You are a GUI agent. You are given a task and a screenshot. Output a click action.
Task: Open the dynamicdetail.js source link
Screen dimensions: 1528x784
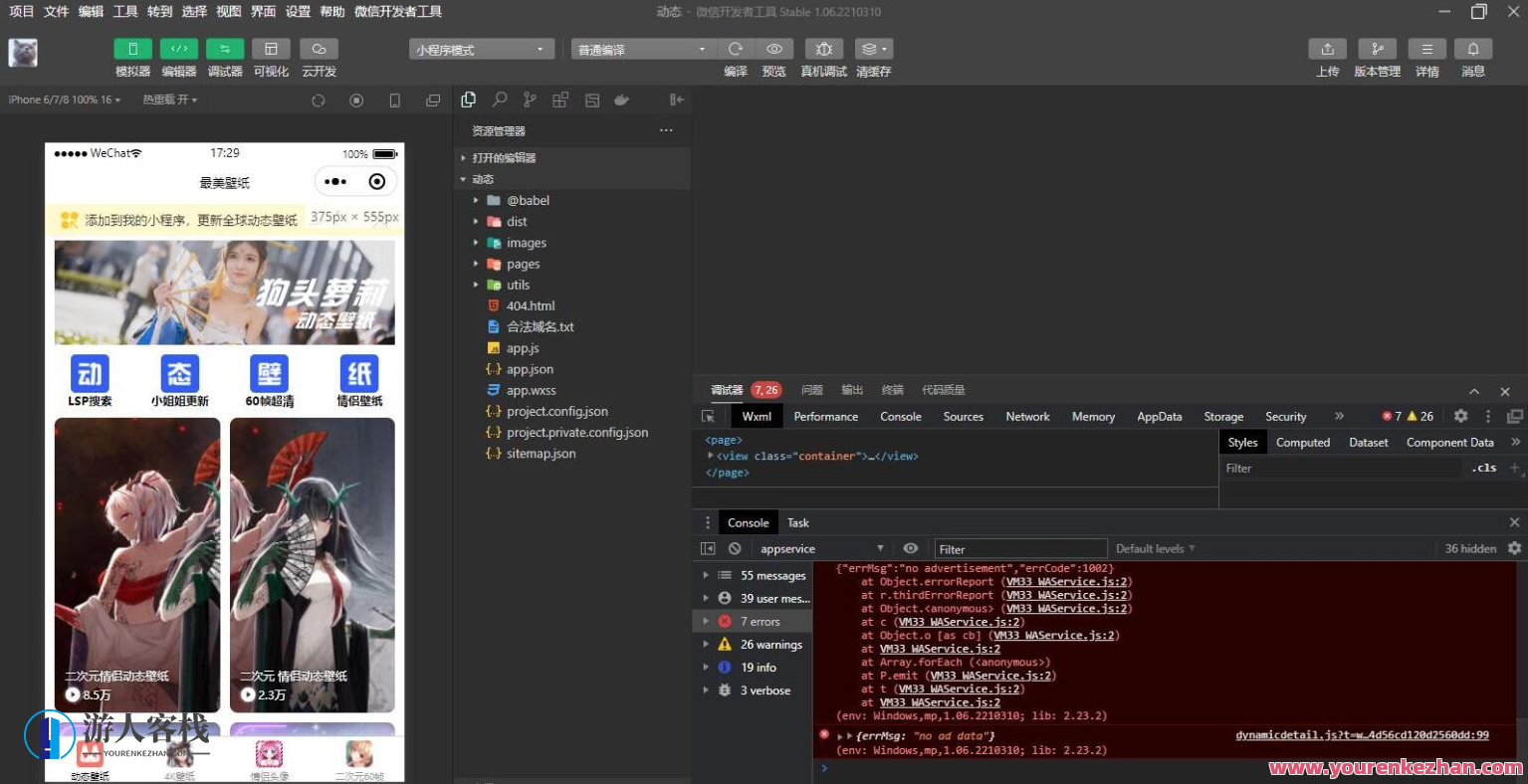coord(1362,735)
